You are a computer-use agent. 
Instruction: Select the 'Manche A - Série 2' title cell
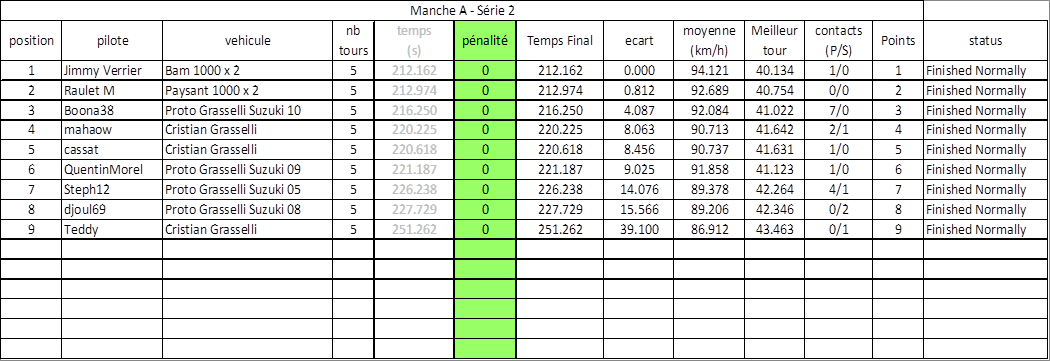pyautogui.click(x=461, y=11)
